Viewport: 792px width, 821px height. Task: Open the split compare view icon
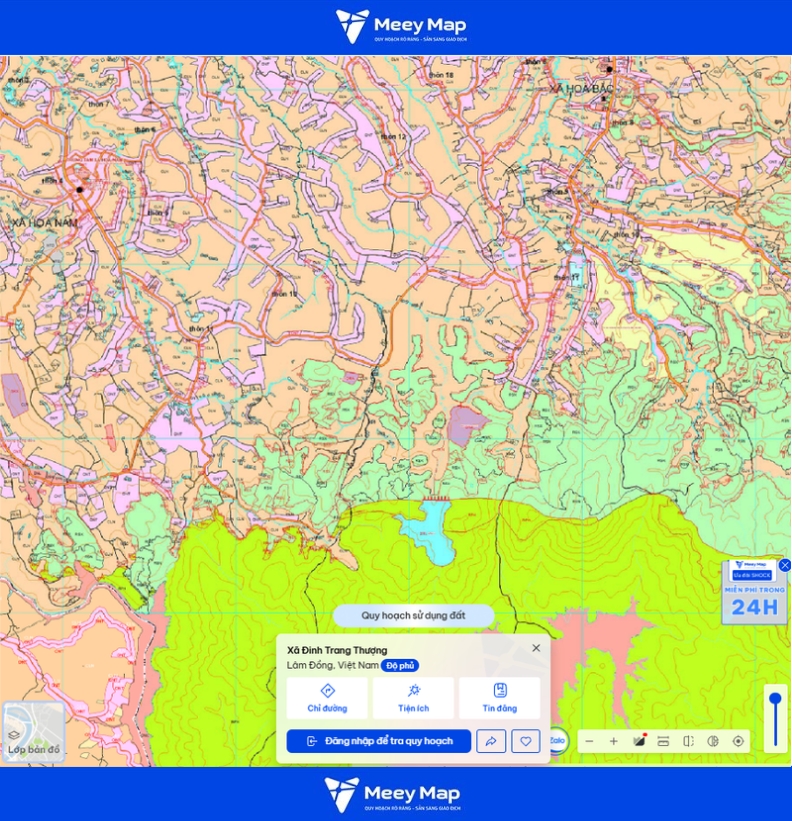(x=688, y=741)
